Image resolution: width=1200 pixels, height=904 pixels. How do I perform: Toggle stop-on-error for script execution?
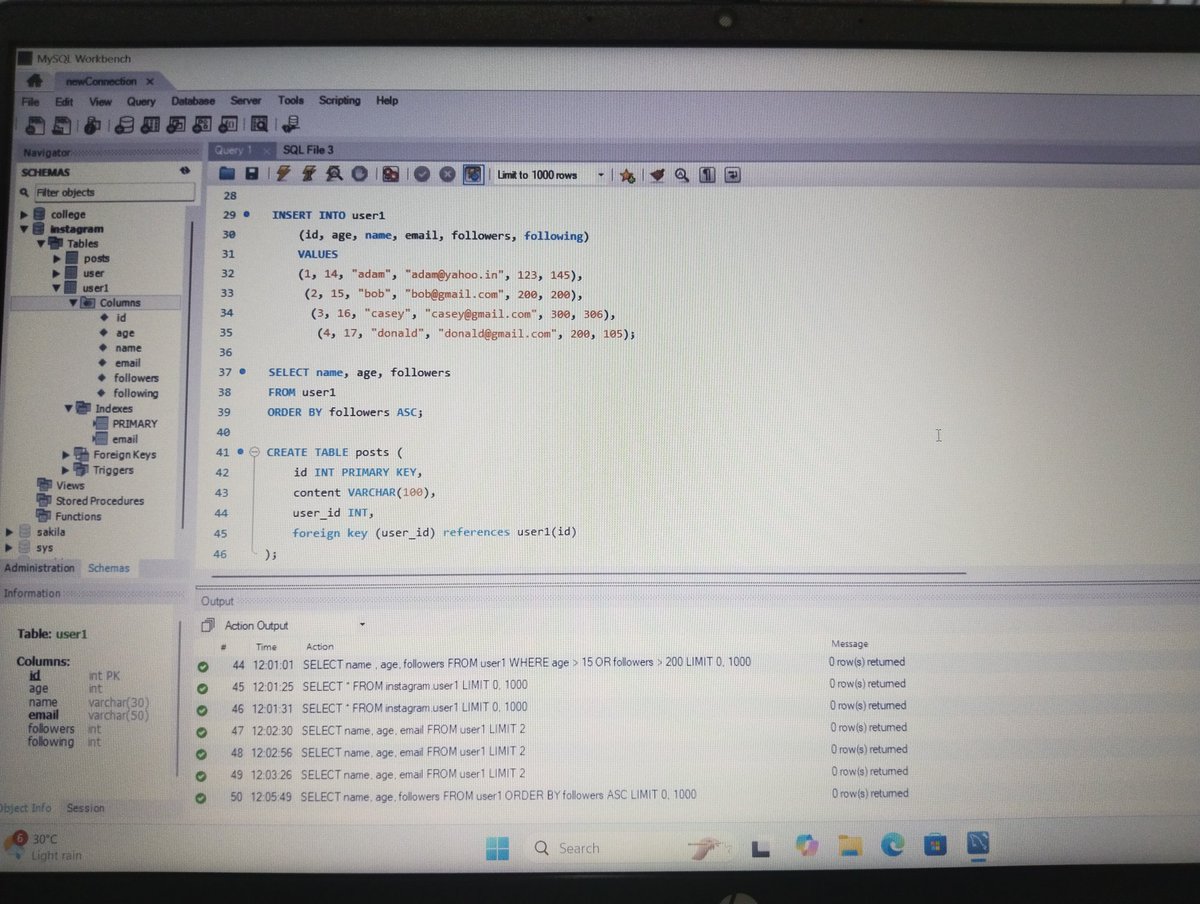click(x=390, y=174)
